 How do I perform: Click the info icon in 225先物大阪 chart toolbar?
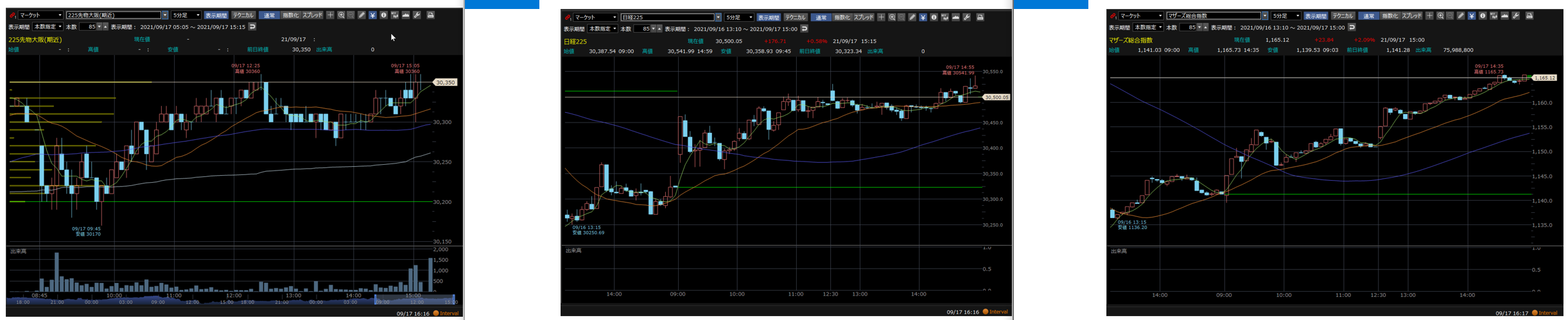(x=383, y=15)
